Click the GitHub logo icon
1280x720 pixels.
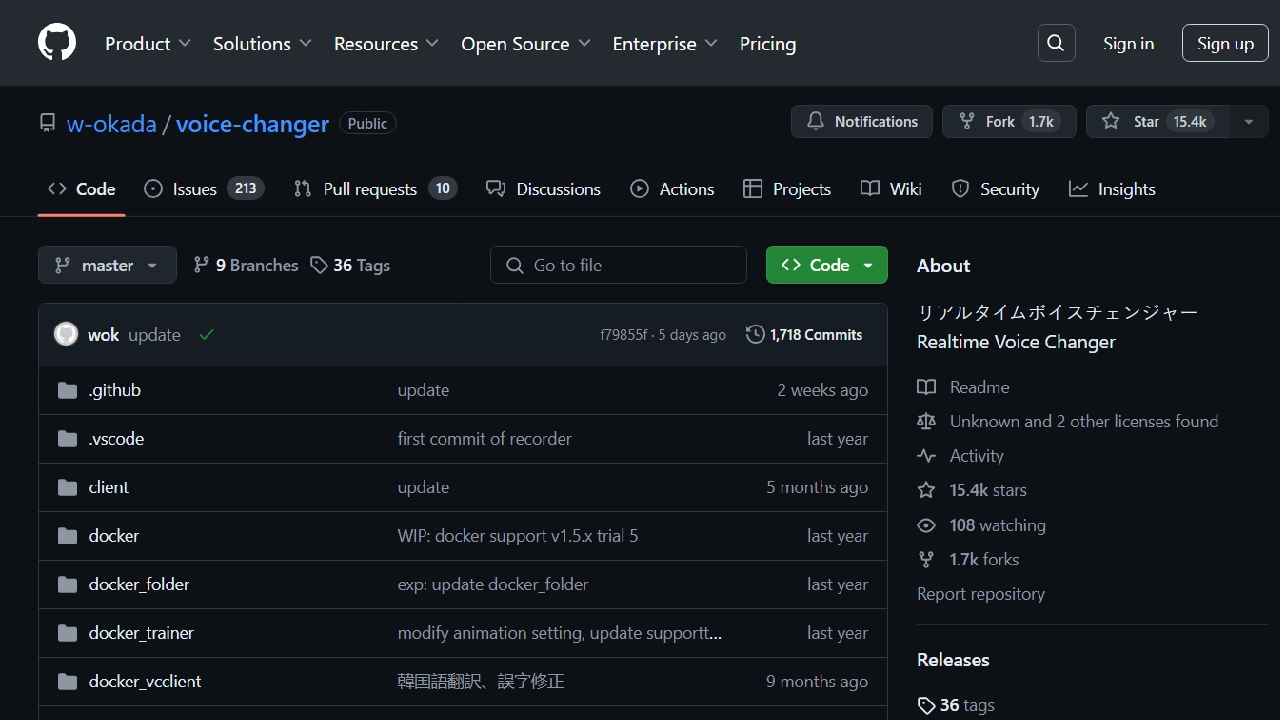(x=57, y=43)
